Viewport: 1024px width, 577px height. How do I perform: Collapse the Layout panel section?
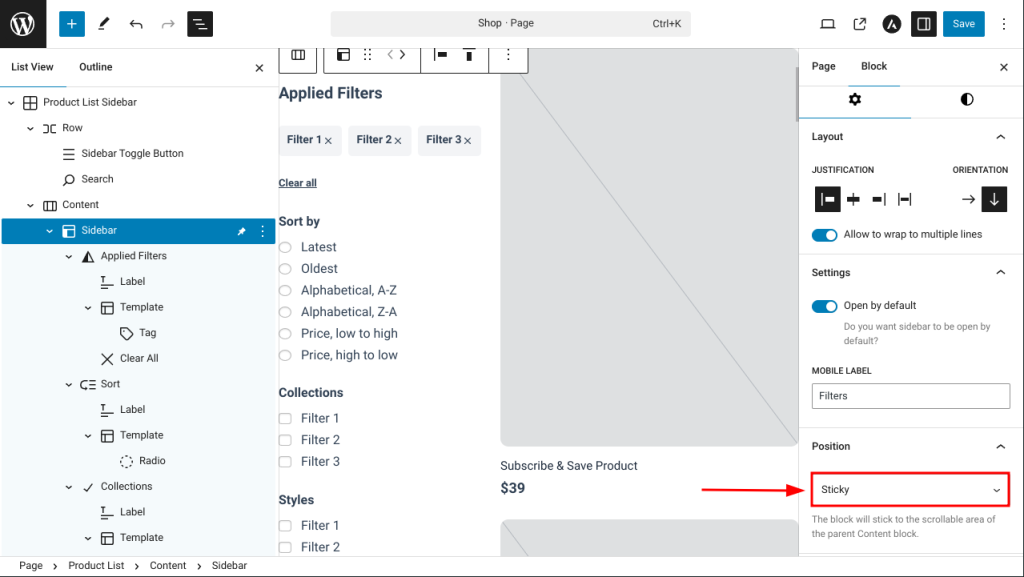coord(1000,137)
